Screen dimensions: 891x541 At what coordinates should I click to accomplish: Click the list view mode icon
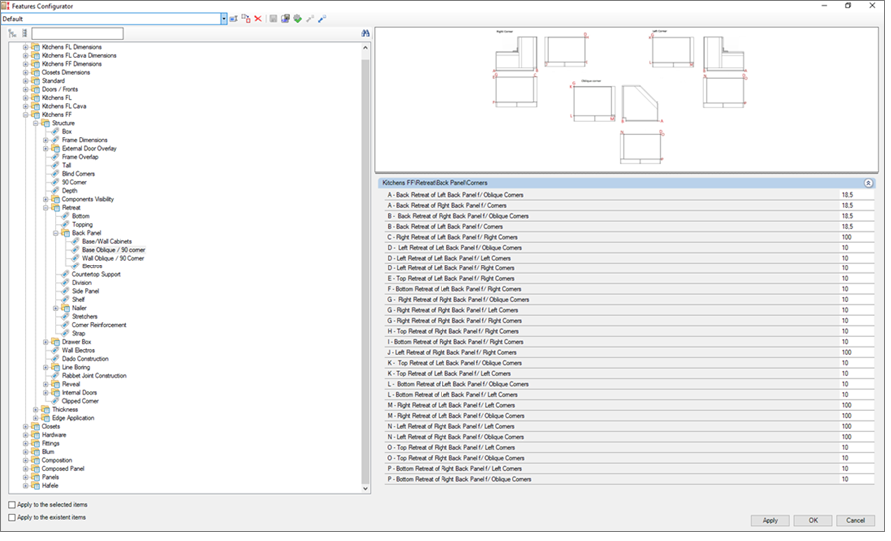click(24, 34)
